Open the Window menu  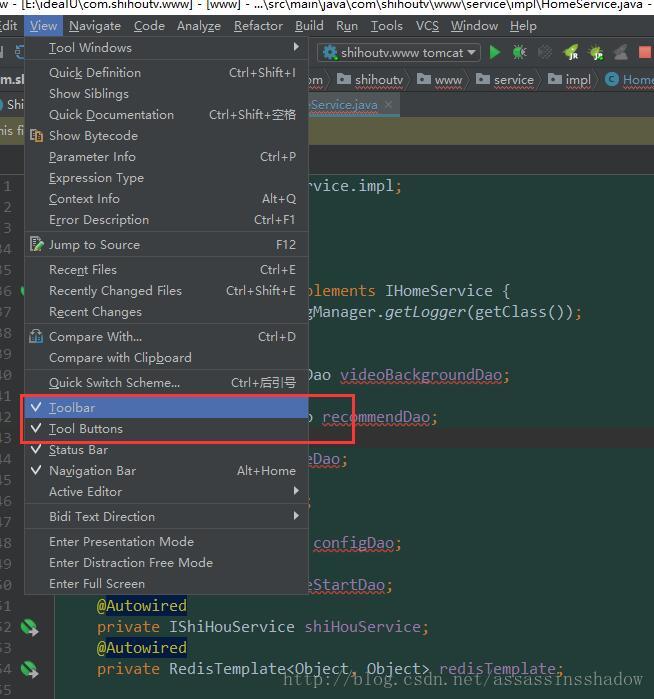pos(474,26)
